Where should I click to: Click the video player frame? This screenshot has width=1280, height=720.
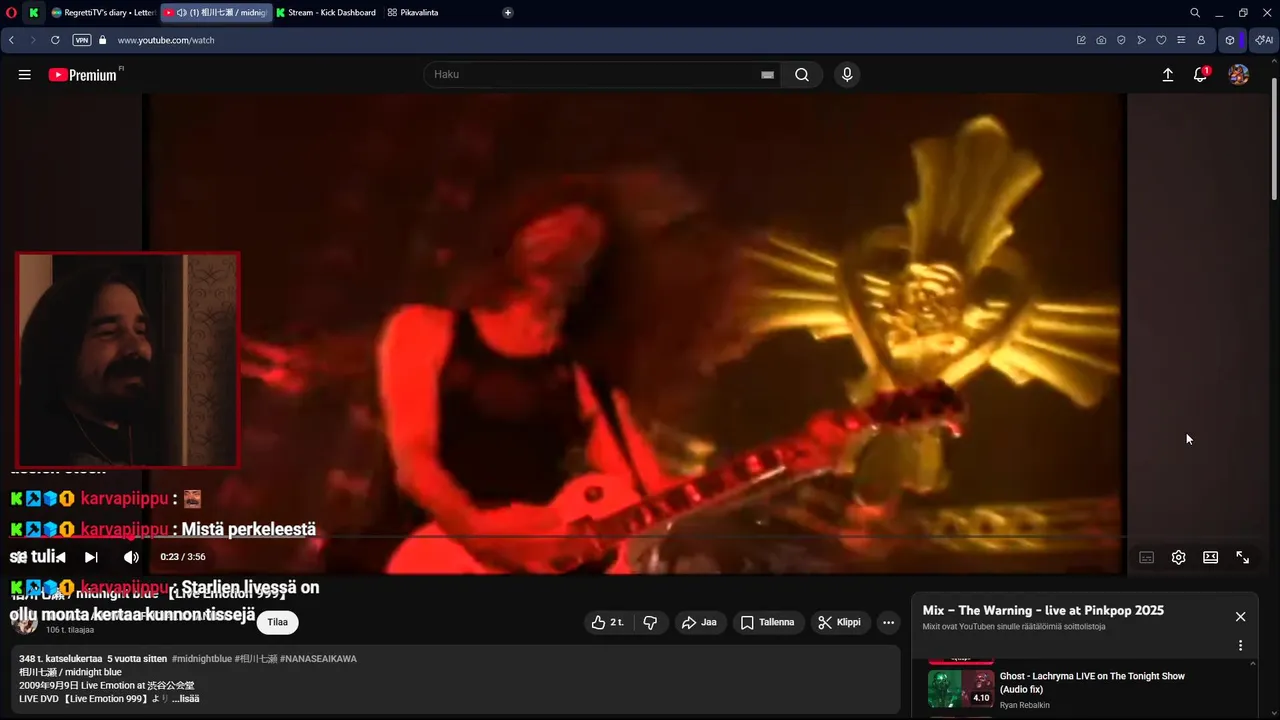click(x=634, y=333)
